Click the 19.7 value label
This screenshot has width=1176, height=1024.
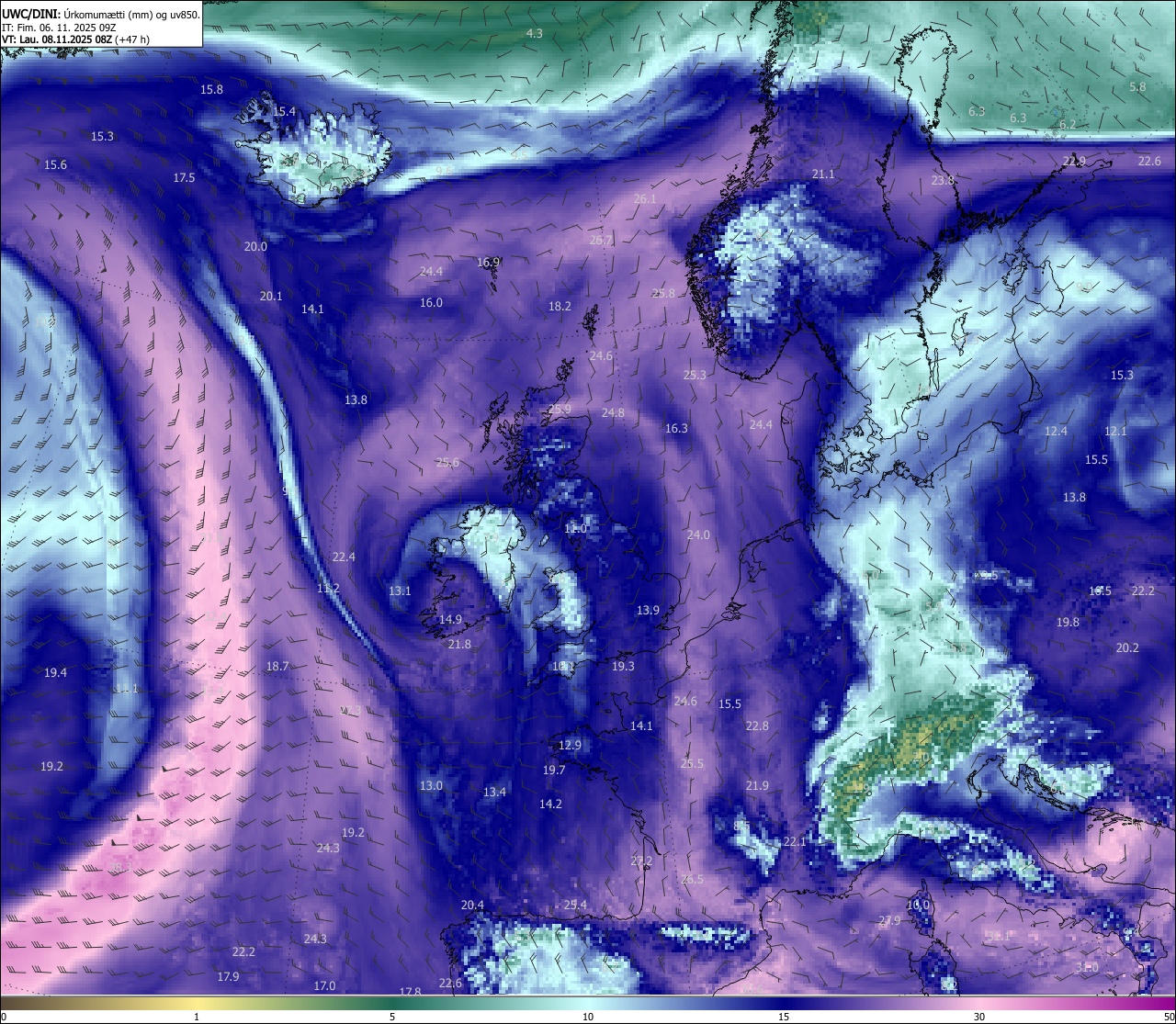click(x=554, y=770)
